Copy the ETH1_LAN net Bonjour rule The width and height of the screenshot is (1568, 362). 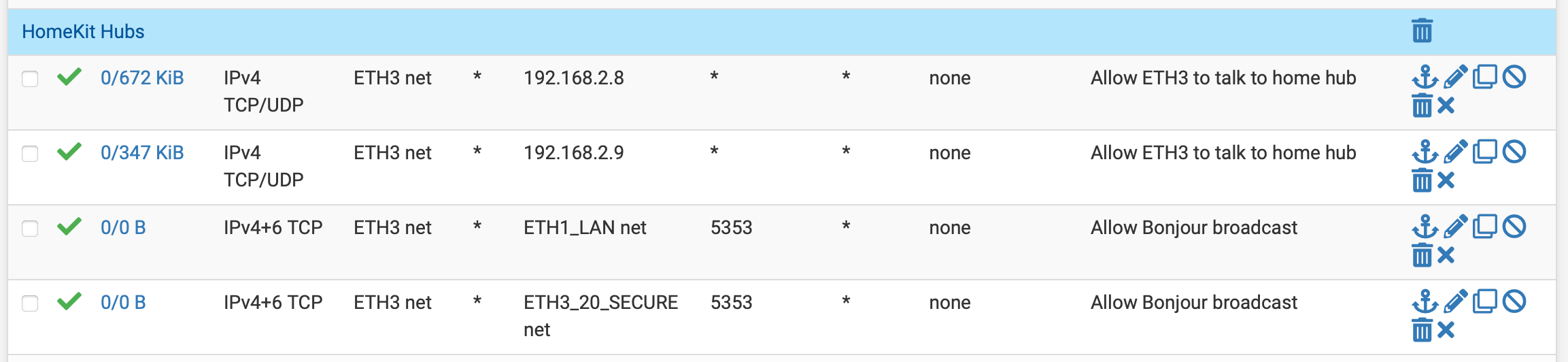pos(1485,227)
